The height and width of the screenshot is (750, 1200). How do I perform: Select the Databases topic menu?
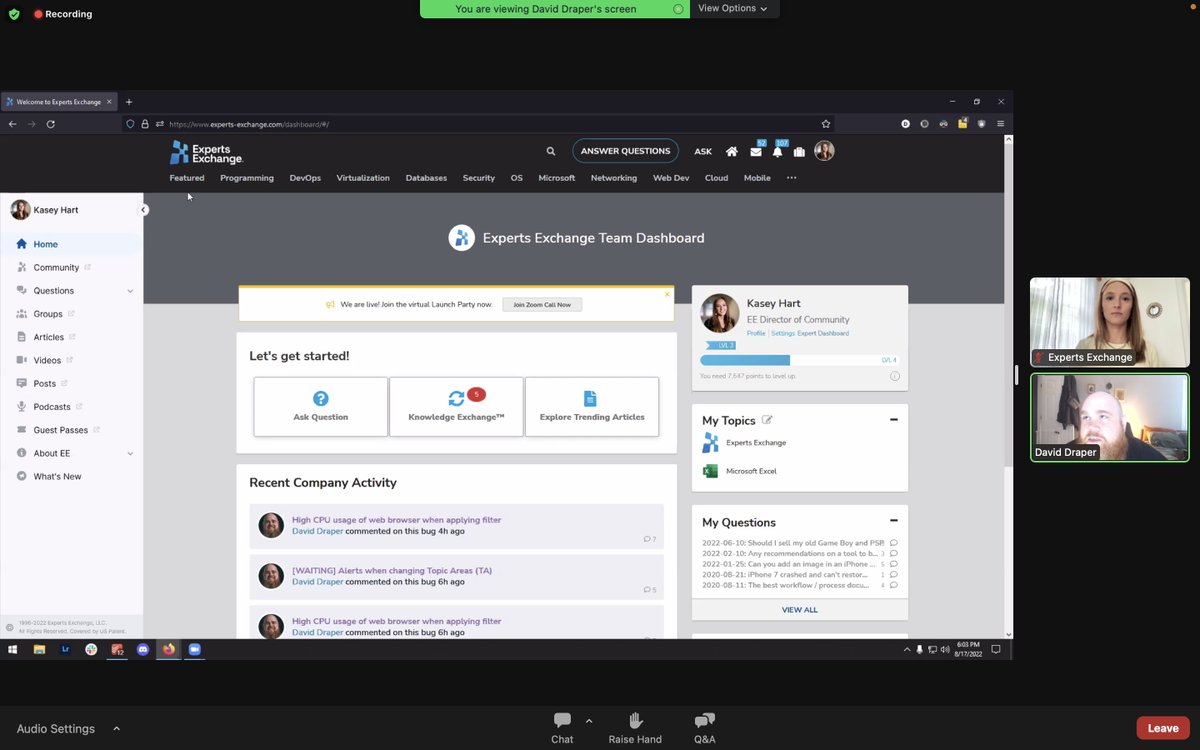(426, 178)
